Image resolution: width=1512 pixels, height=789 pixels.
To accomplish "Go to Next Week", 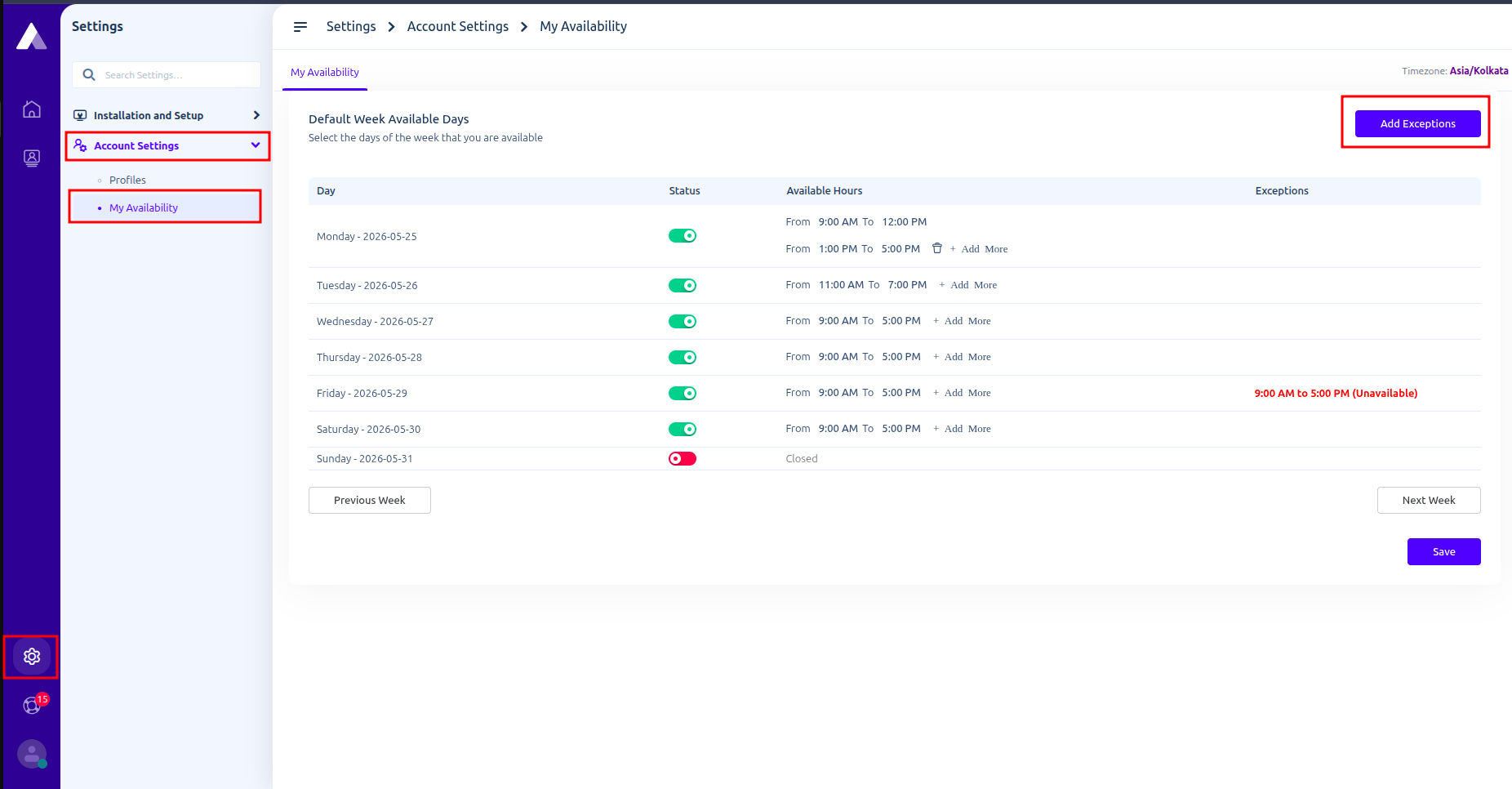I will [1429, 501].
